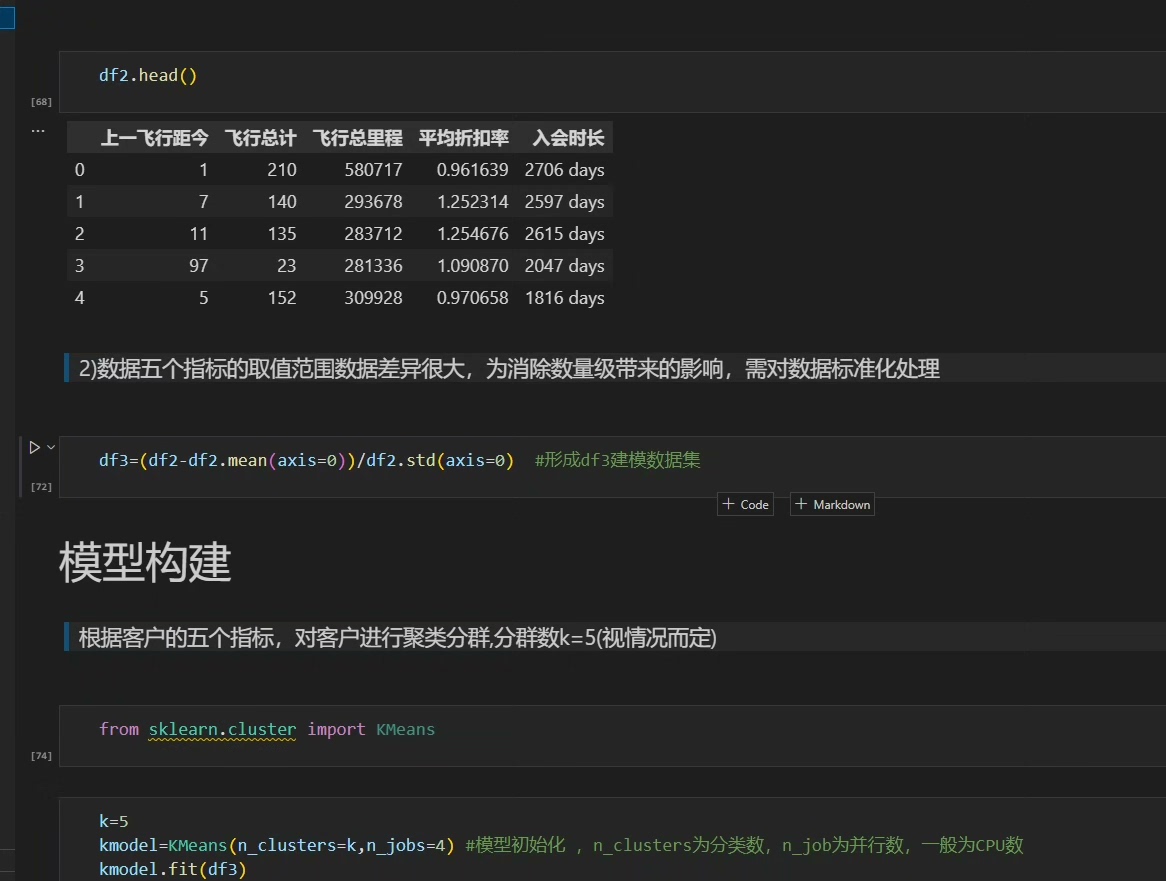This screenshot has height=881, width=1166.
Task: Click the cell value 283712
Action: [x=373, y=234]
